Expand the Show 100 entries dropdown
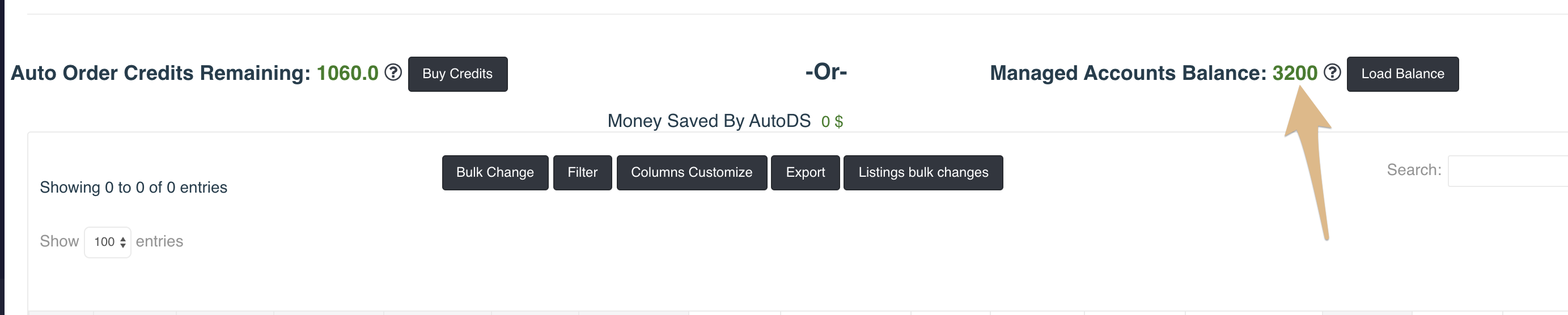The height and width of the screenshot is (315, 1568). pyautogui.click(x=108, y=242)
